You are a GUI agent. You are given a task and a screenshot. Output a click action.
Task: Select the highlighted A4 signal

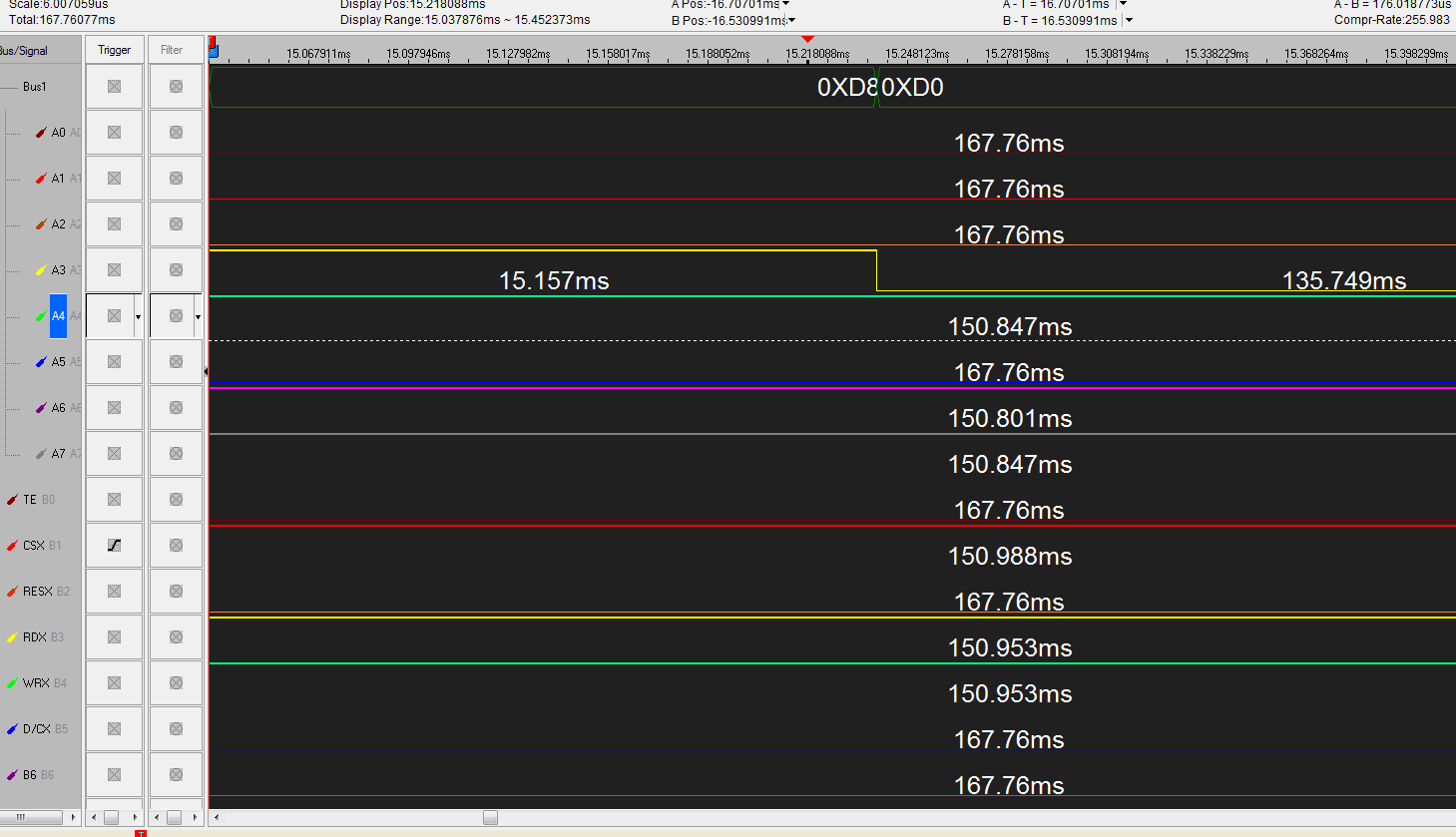(x=58, y=316)
